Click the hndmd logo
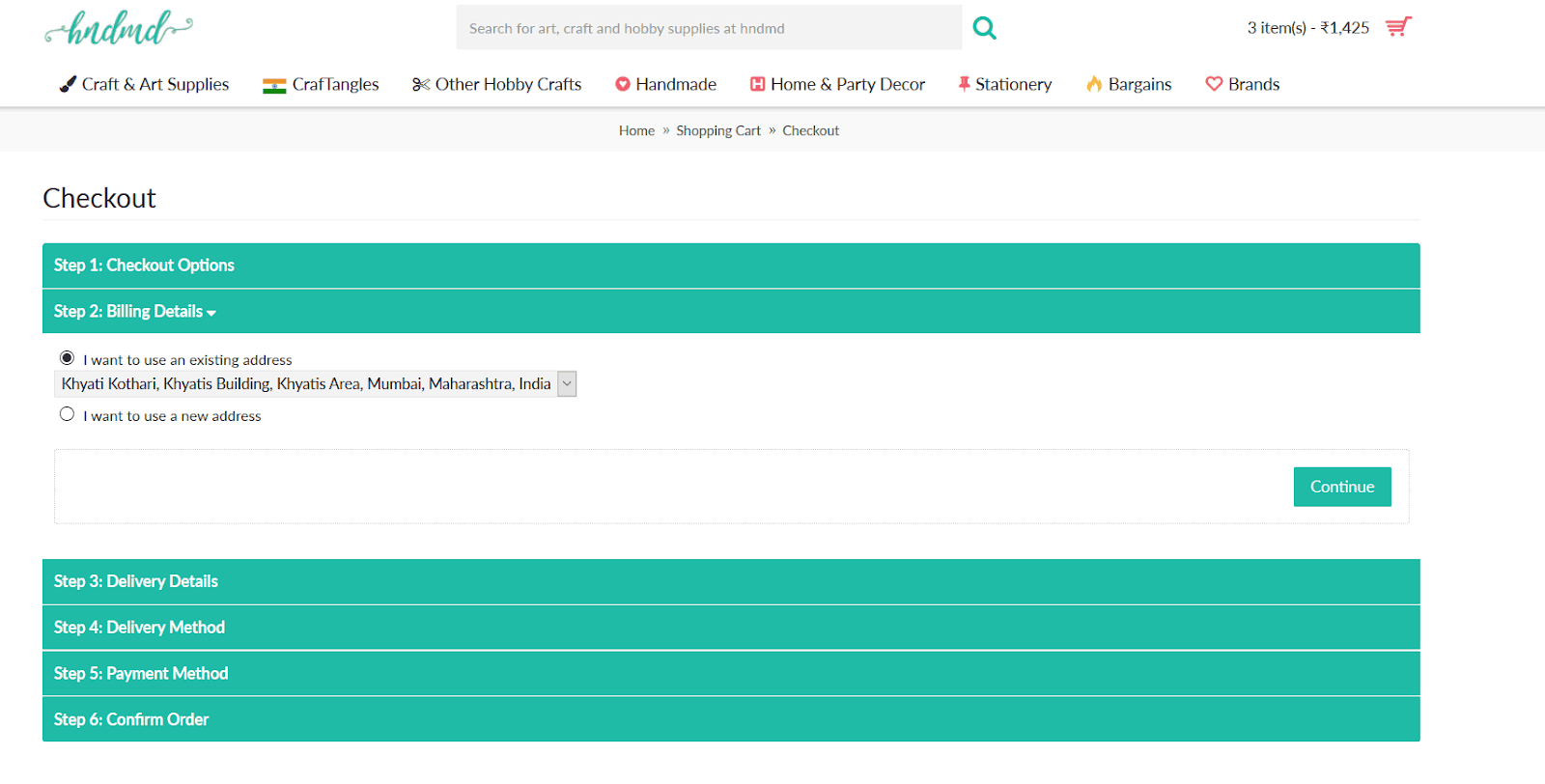The width and height of the screenshot is (1545, 784). pyautogui.click(x=119, y=28)
